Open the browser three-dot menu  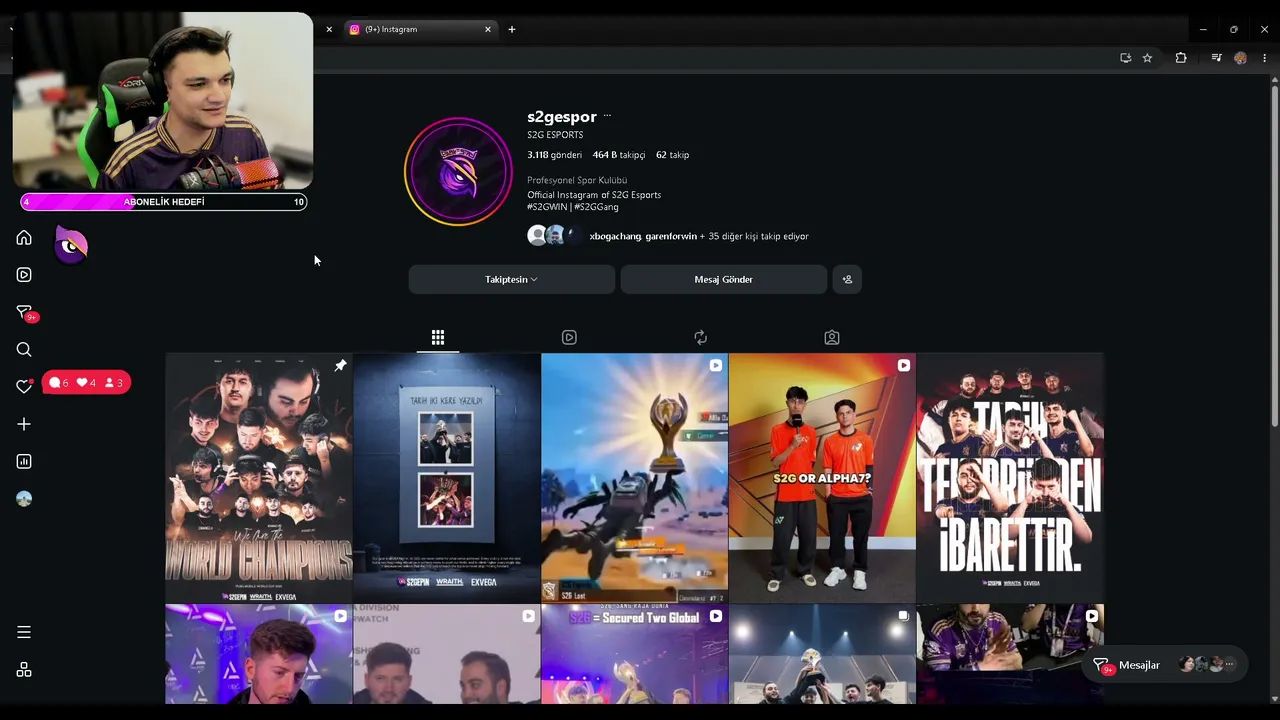[x=1265, y=58]
